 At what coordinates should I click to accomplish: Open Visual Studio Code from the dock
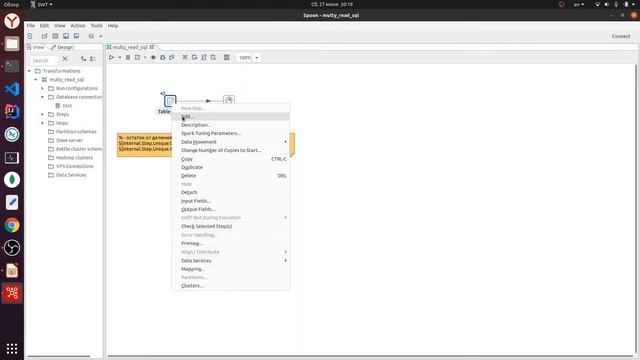click(12, 89)
